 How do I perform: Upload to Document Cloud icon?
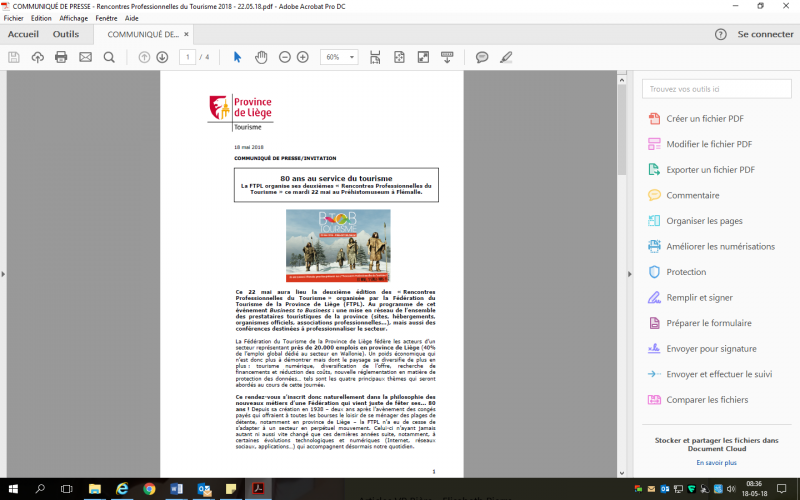pos(37,57)
